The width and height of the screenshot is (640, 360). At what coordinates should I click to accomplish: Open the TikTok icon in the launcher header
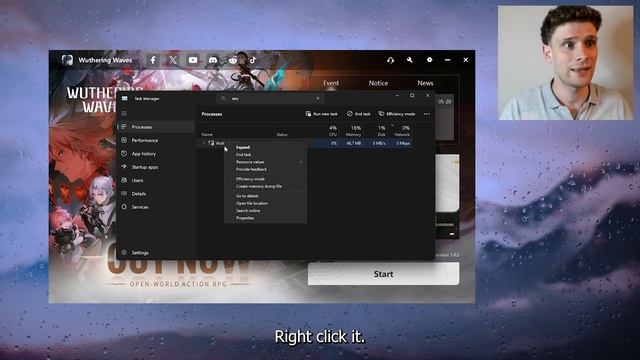coord(253,60)
